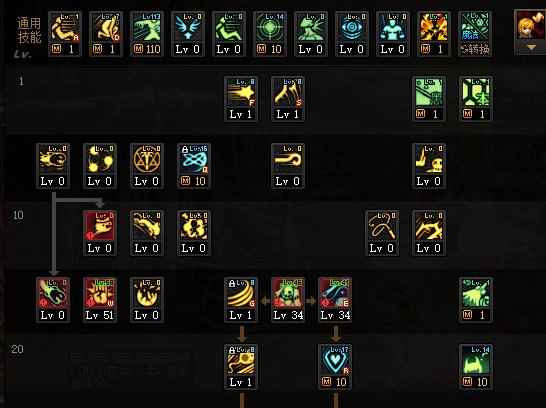This screenshot has height=408, width=546.
Task: Select the blue witch hat skill with E hotkey
Action: tap(335, 300)
